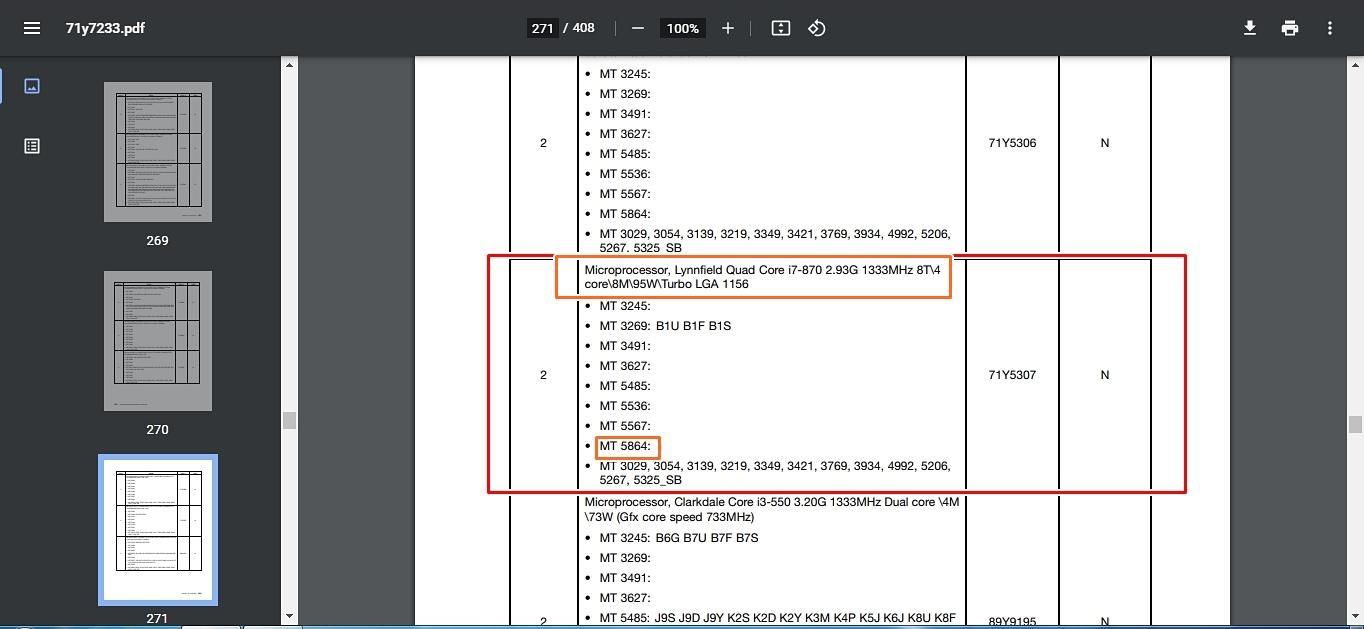Click 'MT 5485: J9S J9D J9Y' line

point(778,618)
